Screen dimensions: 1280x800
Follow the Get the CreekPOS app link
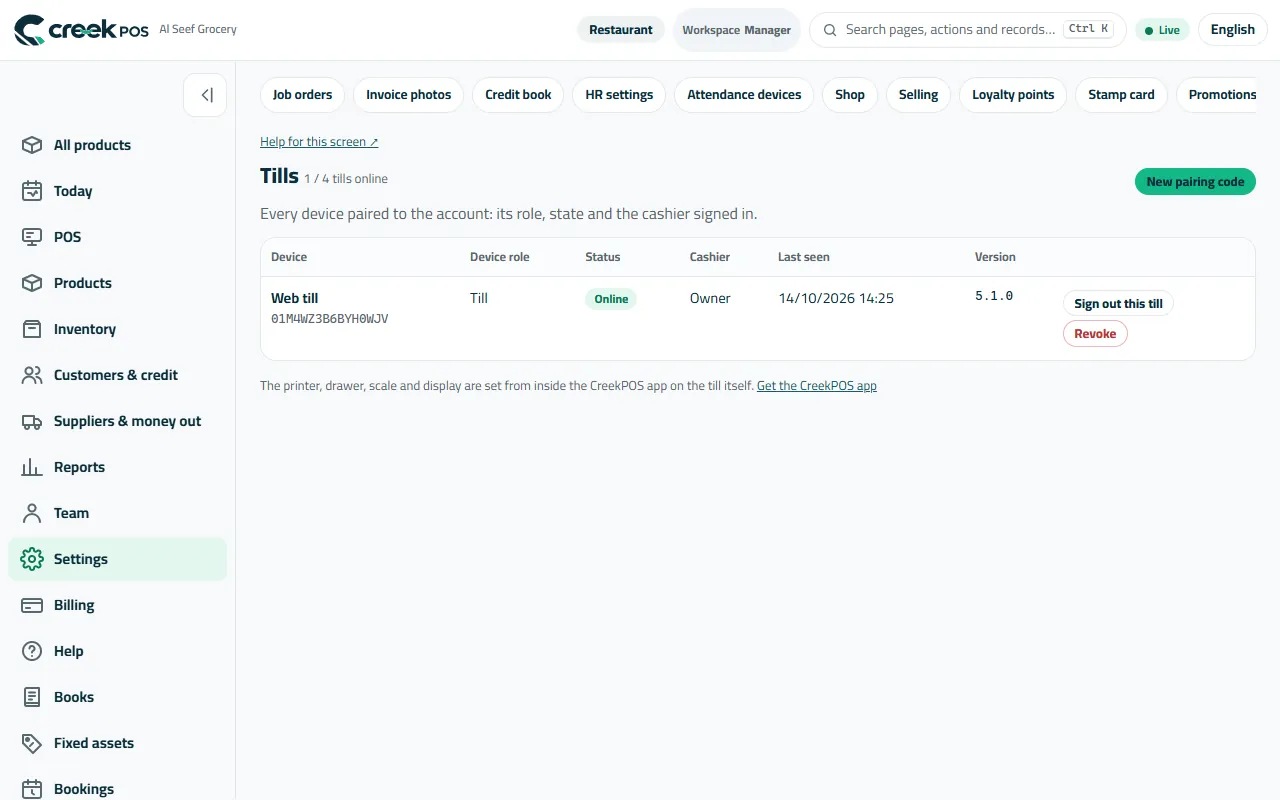coord(817,386)
